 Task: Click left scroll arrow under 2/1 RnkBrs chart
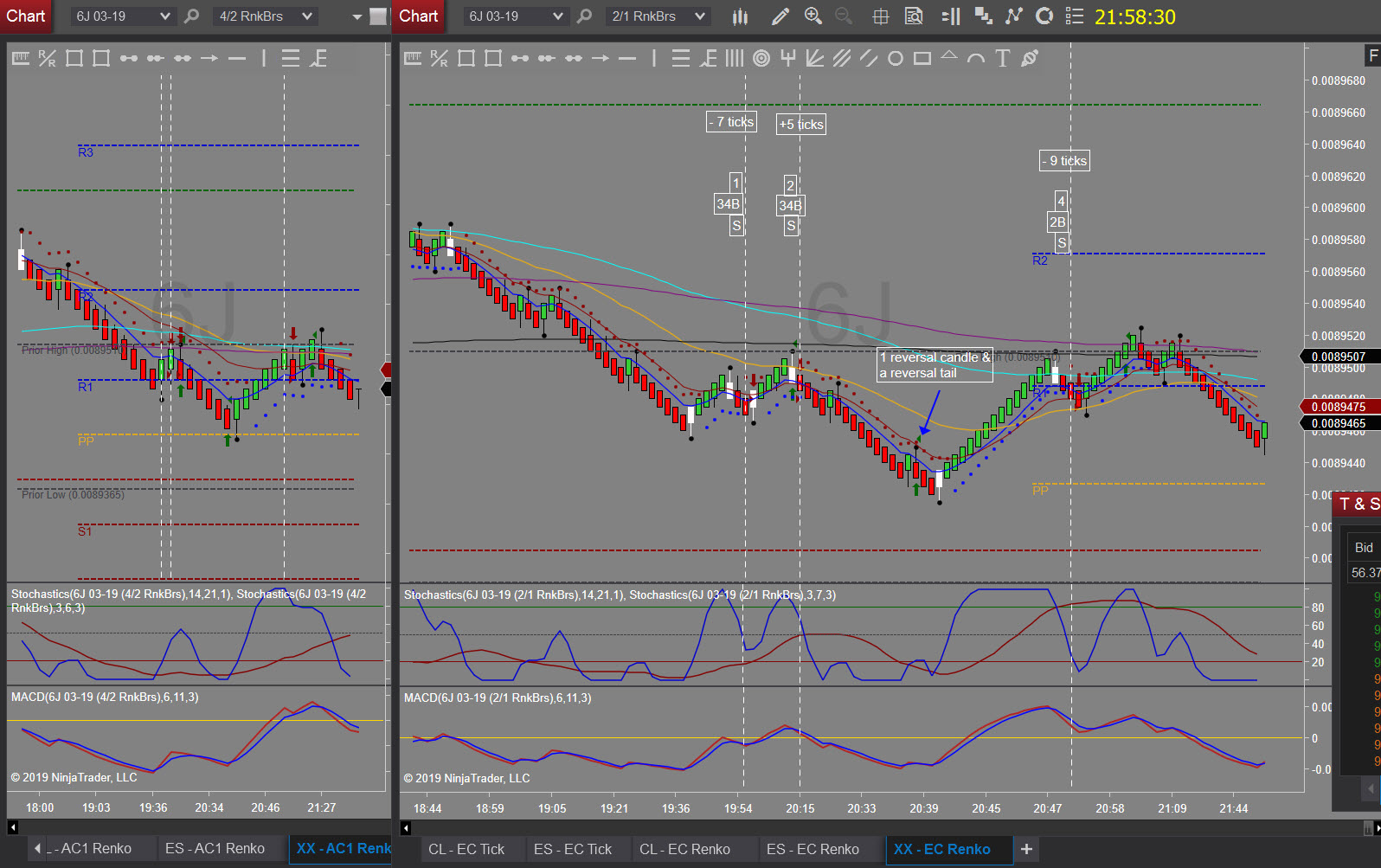click(406, 828)
